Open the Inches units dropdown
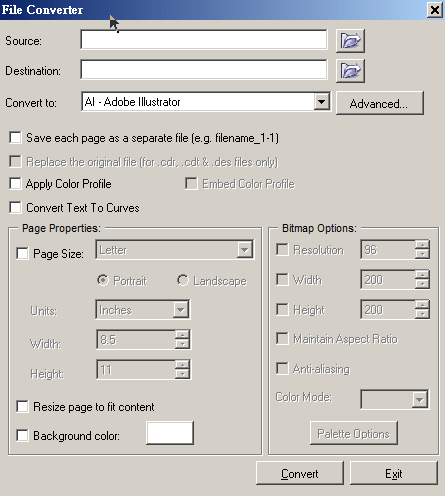The image size is (445, 496). 181,310
